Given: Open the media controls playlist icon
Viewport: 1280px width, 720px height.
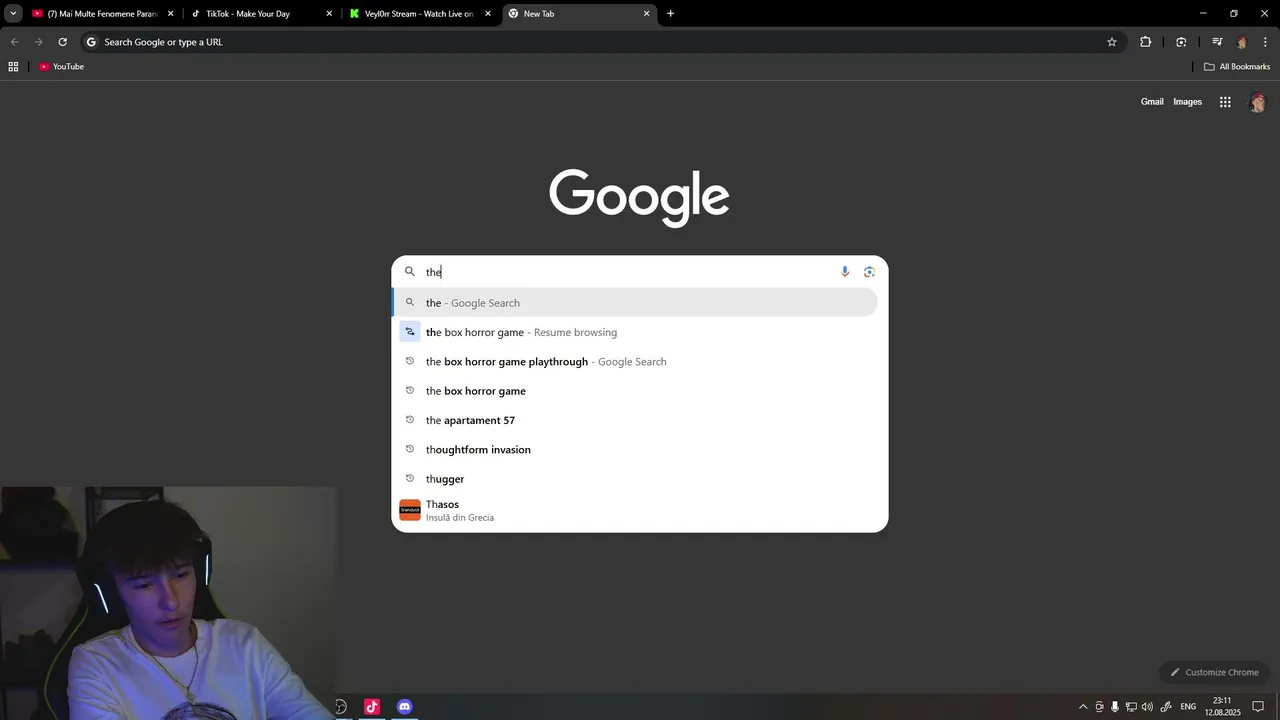Looking at the screenshot, I should (x=1217, y=42).
